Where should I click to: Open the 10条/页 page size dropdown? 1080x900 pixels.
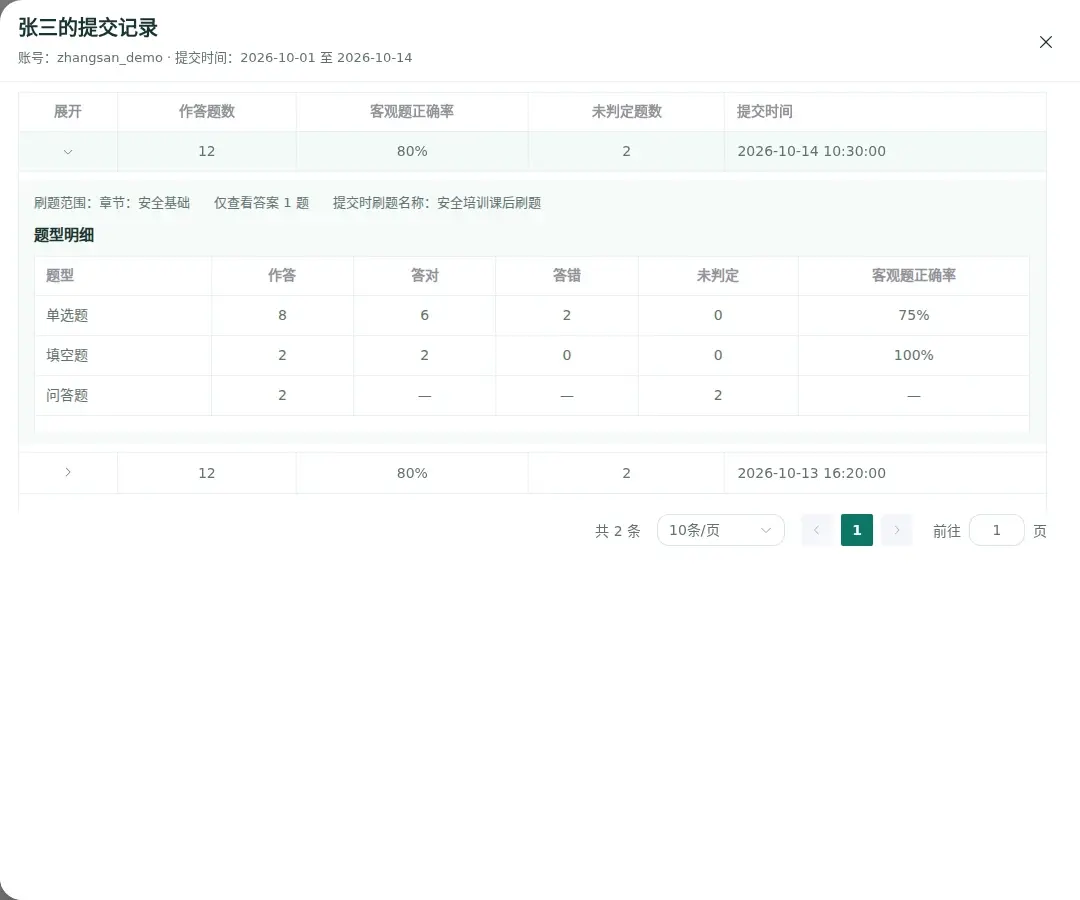[720, 530]
